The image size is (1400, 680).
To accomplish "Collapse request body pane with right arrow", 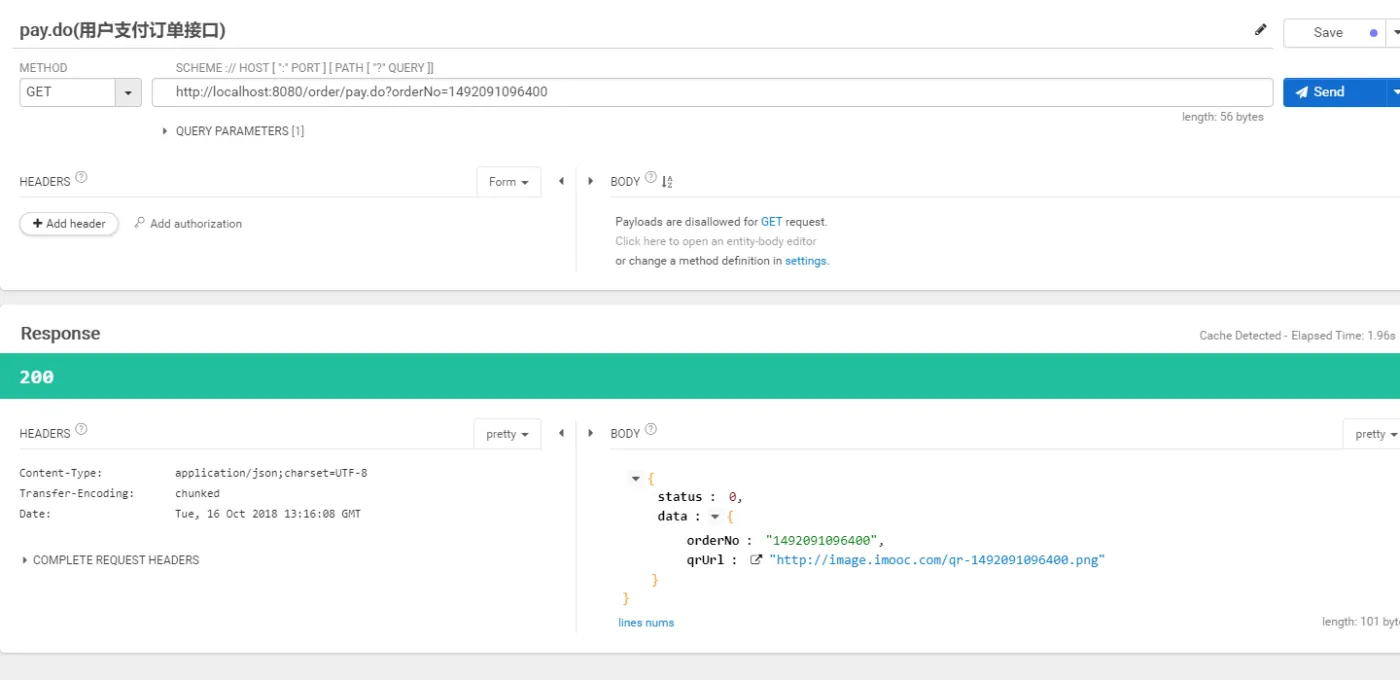I will (x=591, y=181).
